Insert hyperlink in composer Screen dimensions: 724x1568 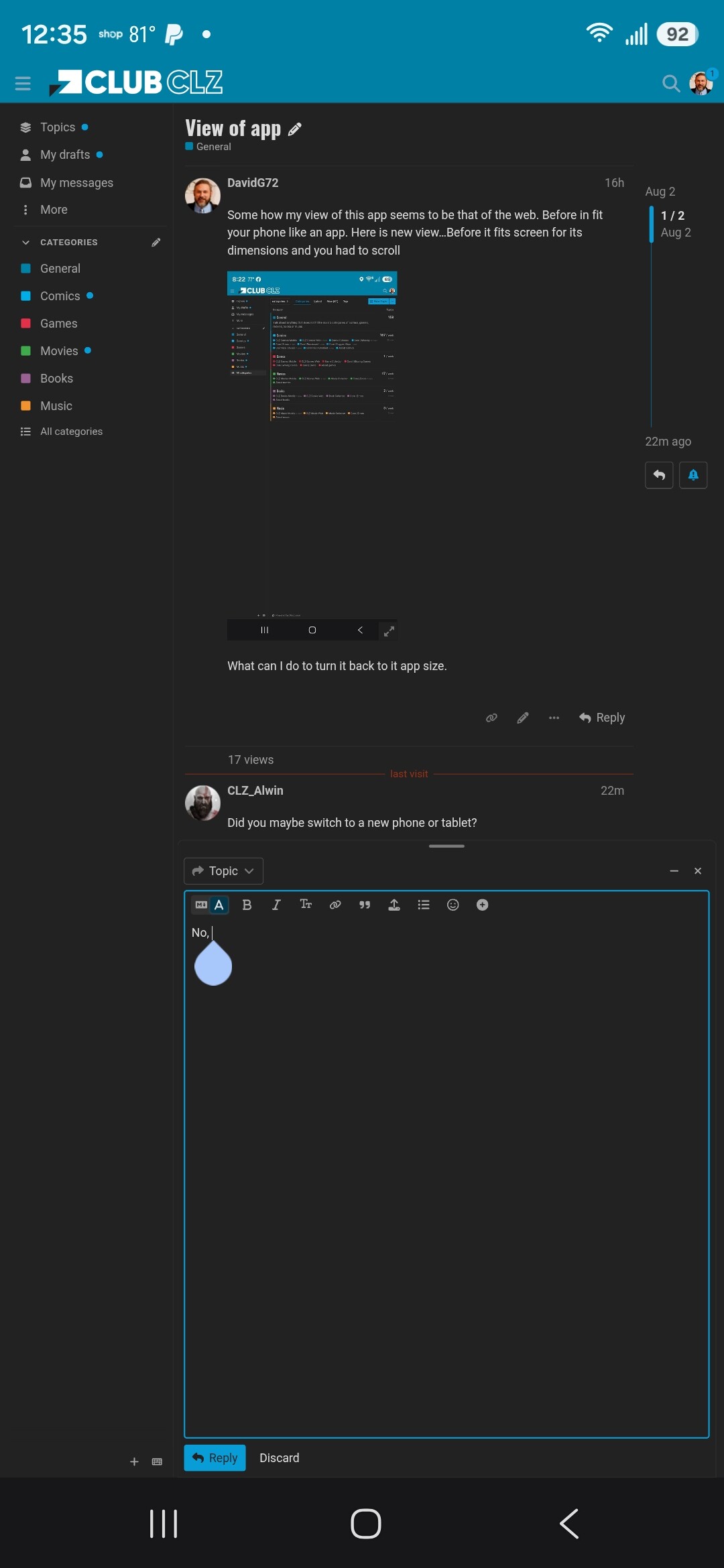335,905
